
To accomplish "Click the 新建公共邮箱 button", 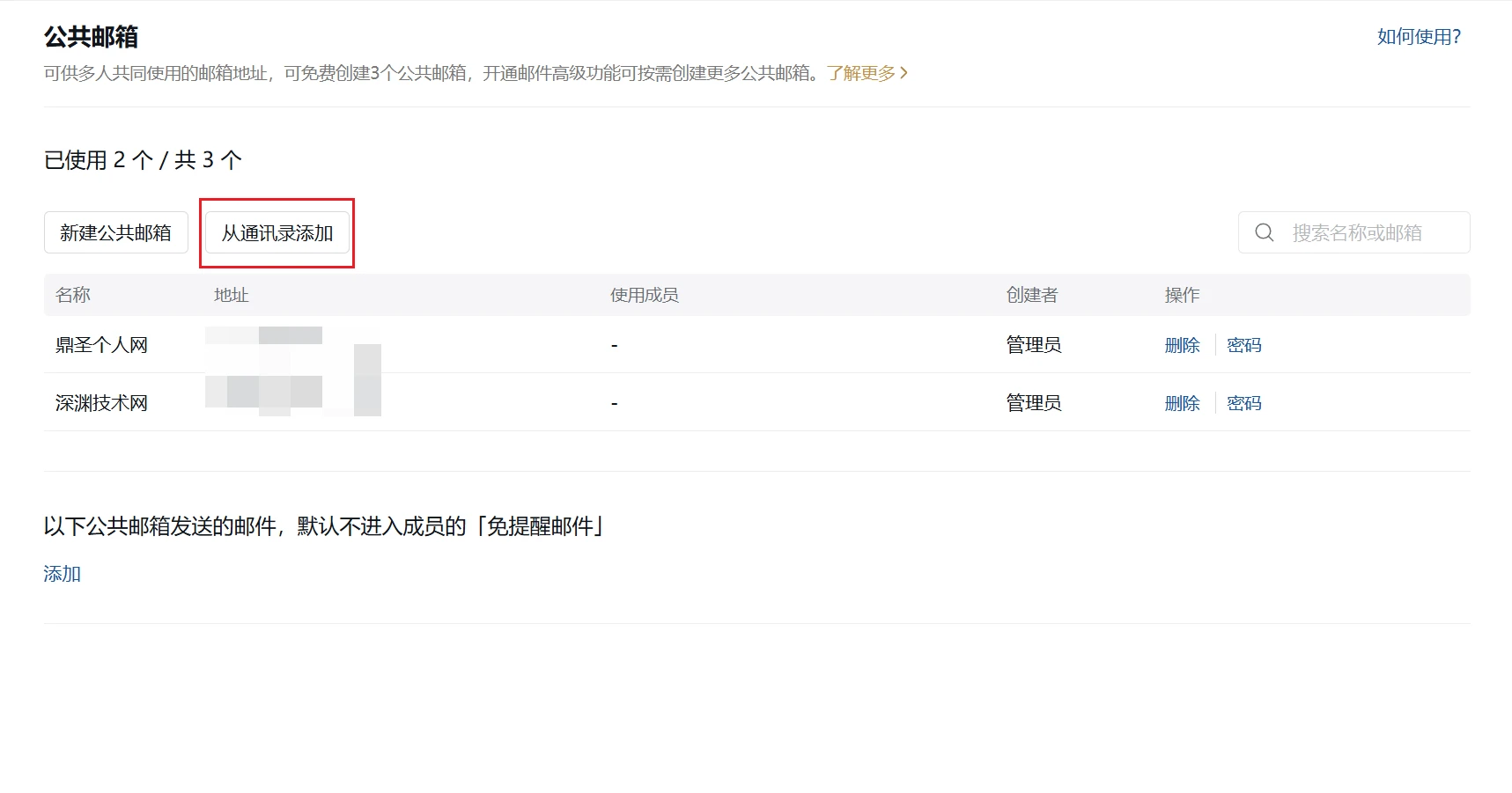I will tap(115, 232).
